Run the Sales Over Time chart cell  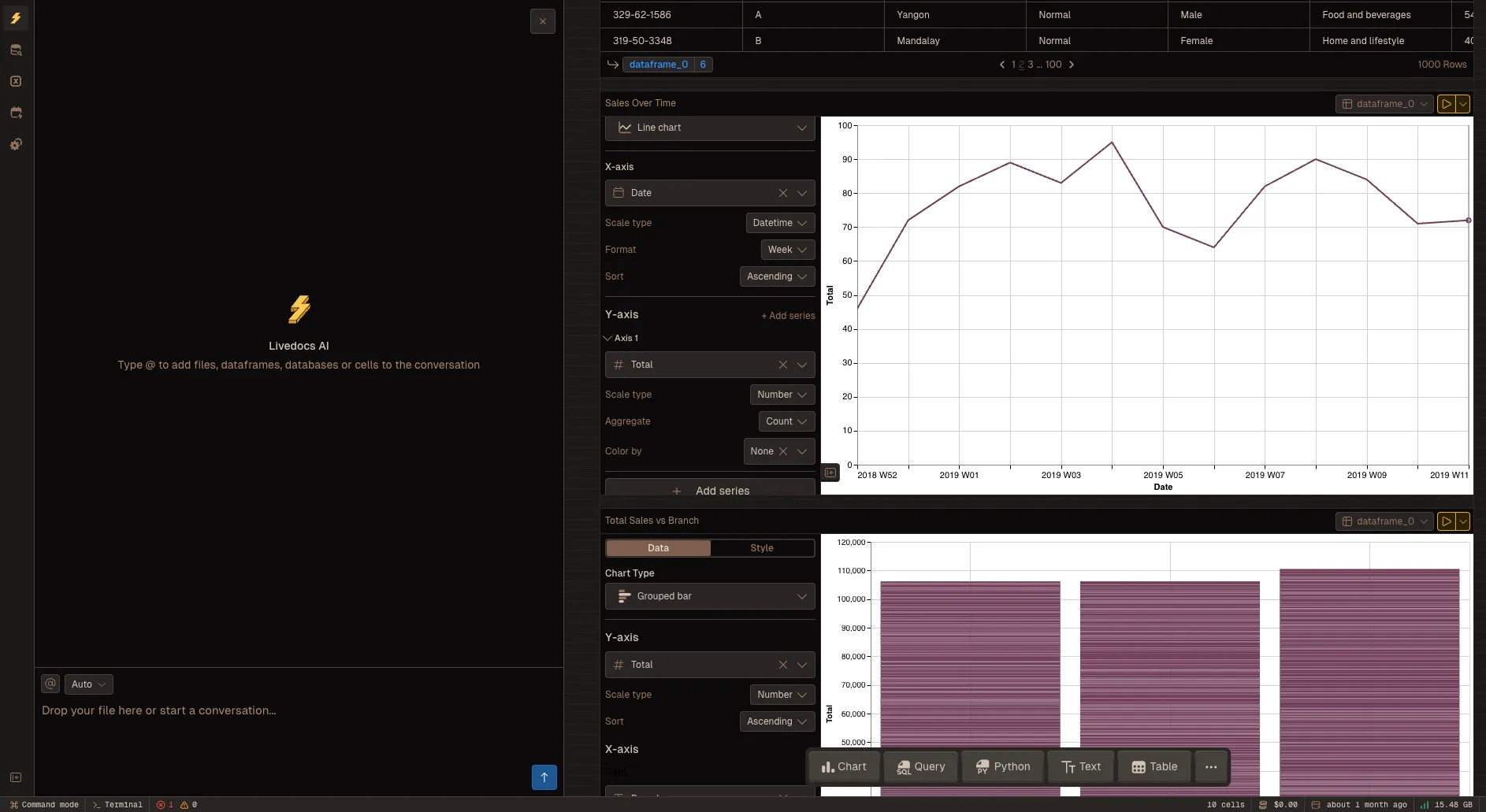(1447, 103)
